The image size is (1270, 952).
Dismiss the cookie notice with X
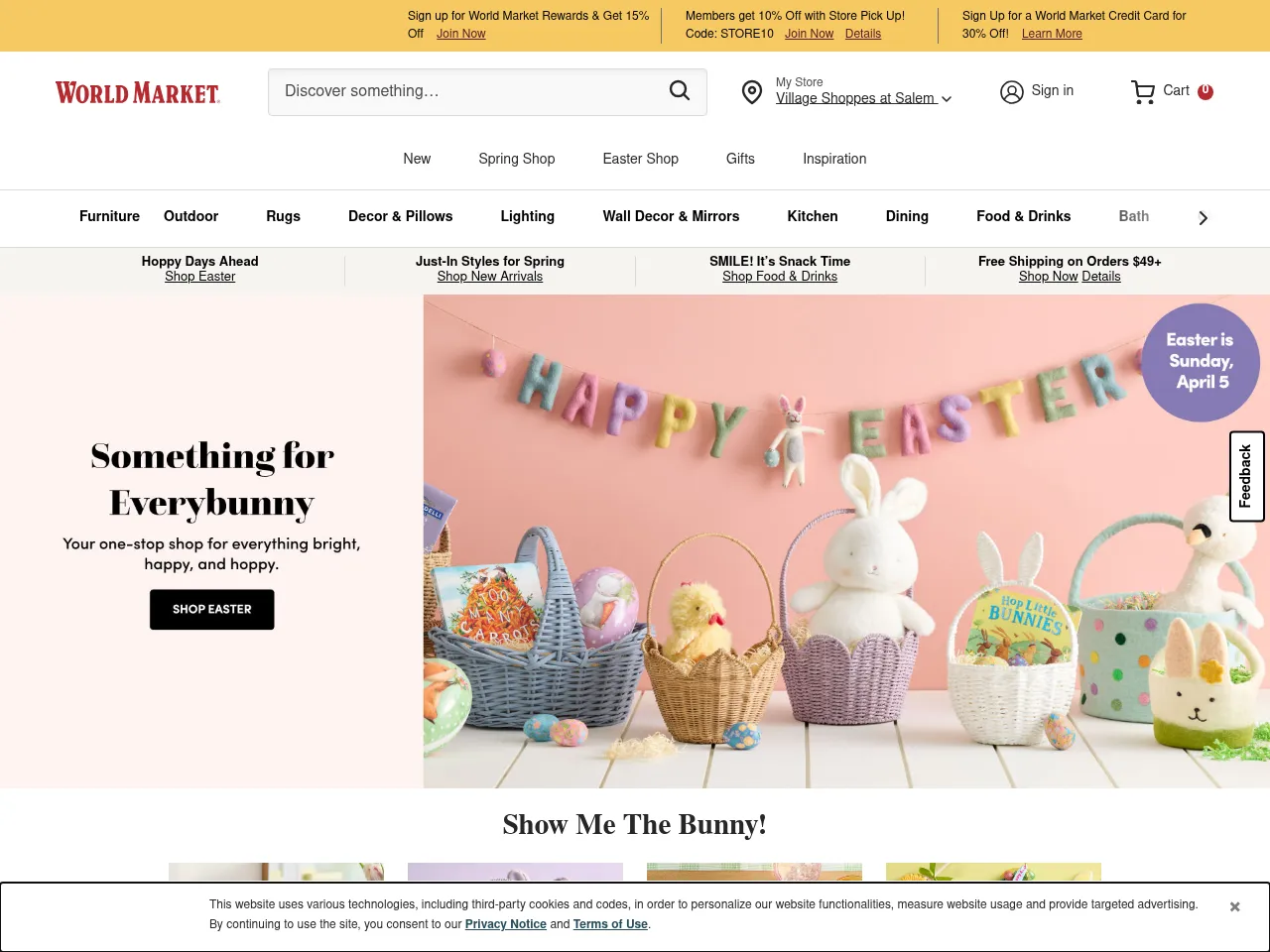click(x=1235, y=906)
